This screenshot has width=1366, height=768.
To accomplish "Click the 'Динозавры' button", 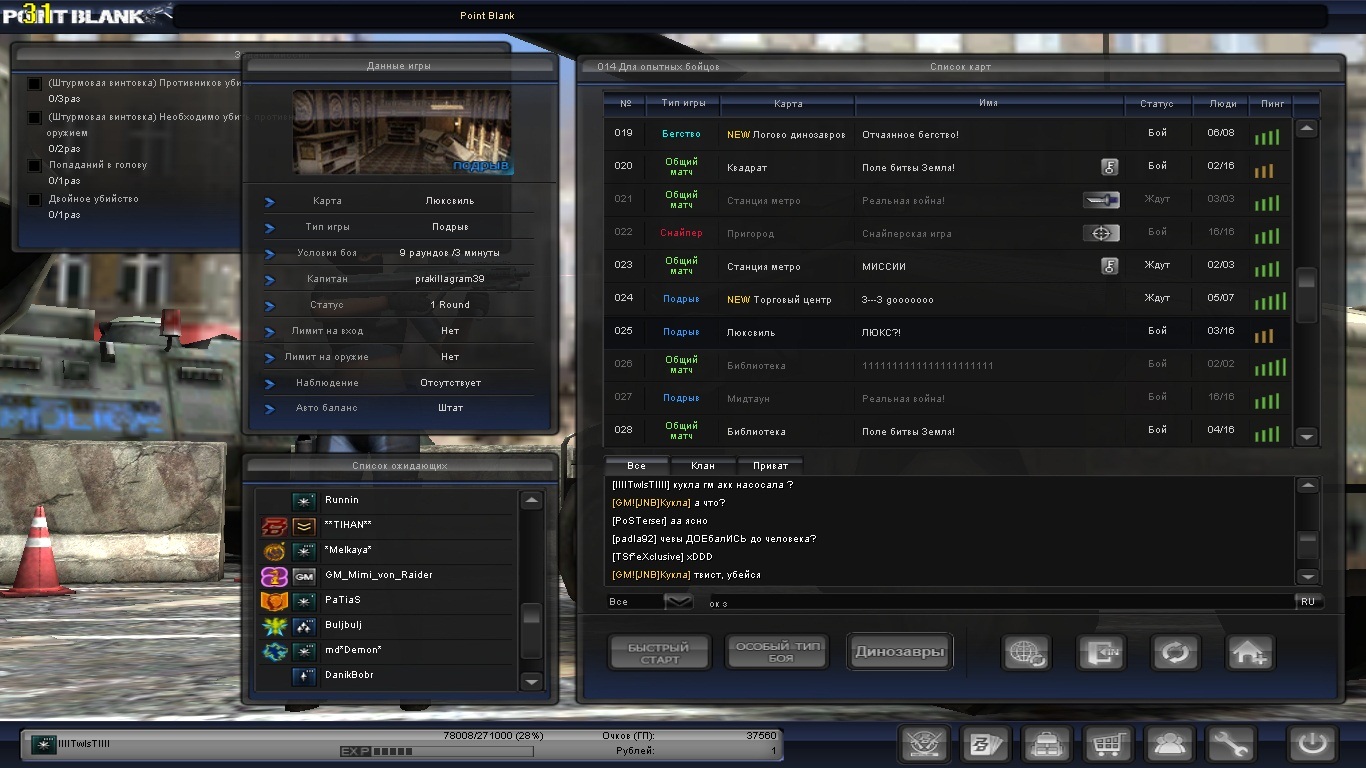I will (x=899, y=652).
